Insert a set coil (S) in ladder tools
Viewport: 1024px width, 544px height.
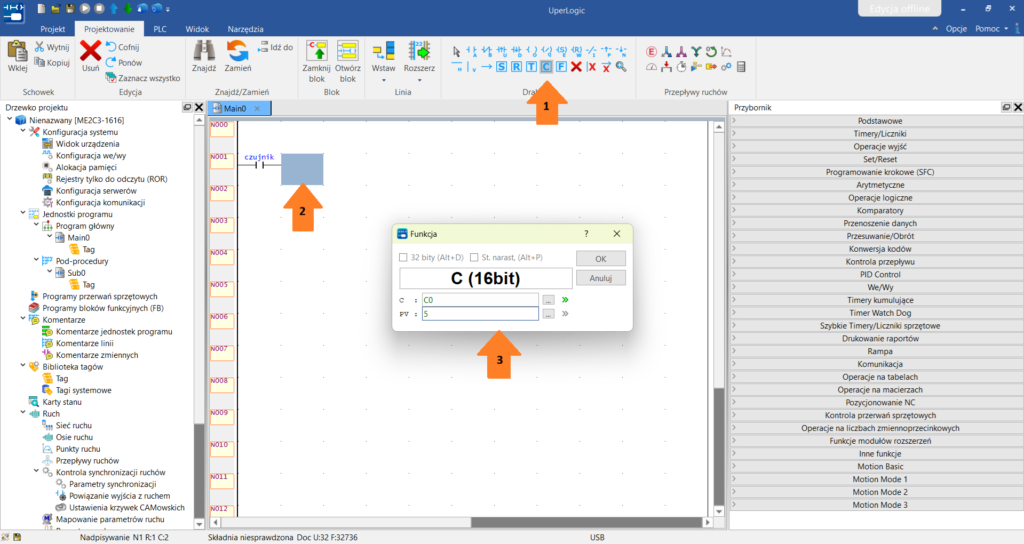(x=562, y=51)
